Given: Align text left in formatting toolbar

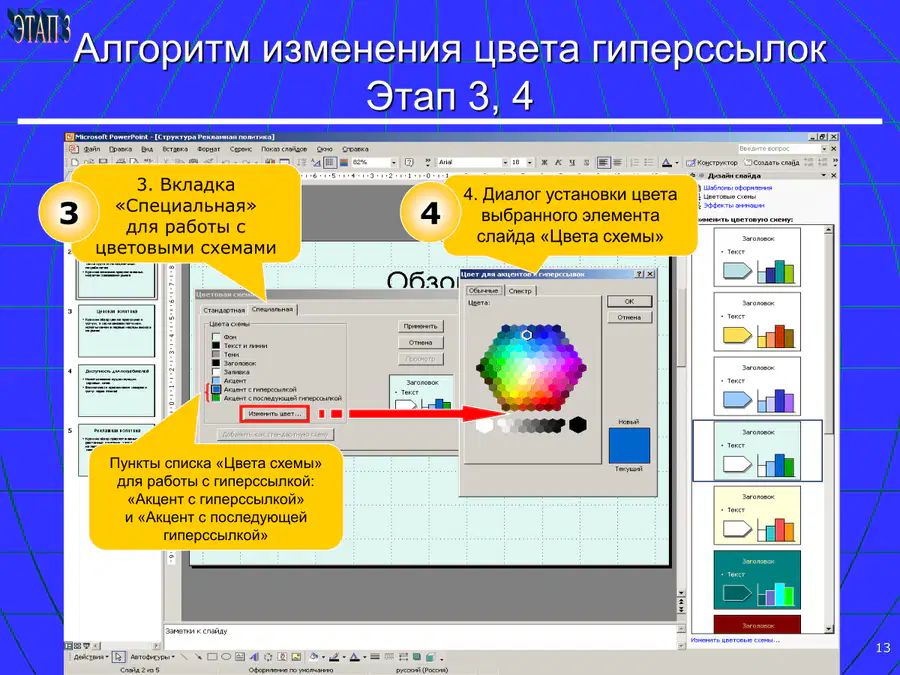Looking at the screenshot, I should [603, 162].
